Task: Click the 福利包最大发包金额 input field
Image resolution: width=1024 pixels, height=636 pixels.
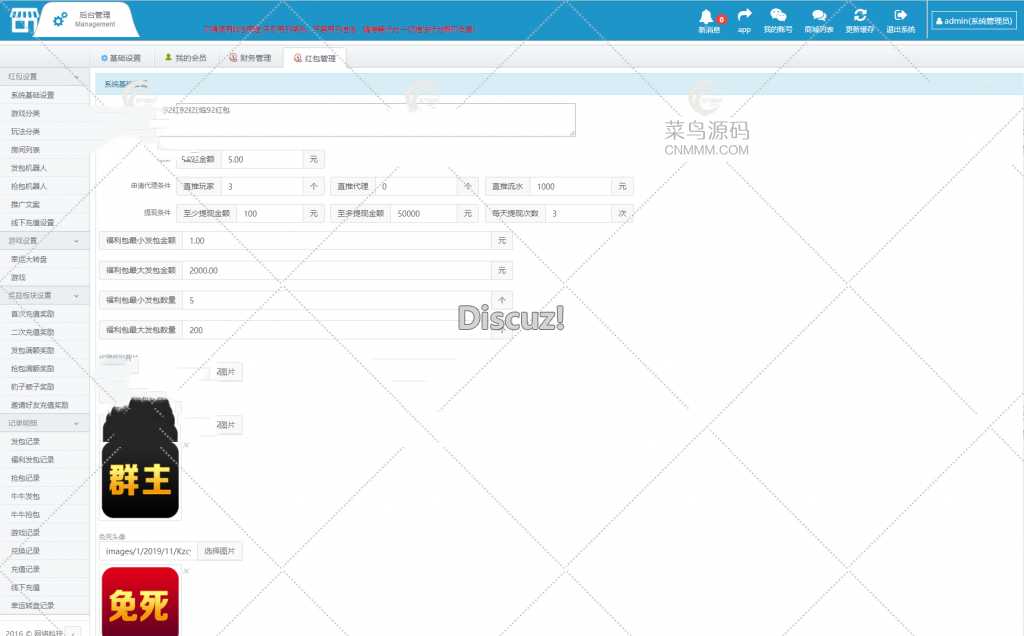Action: coord(337,270)
